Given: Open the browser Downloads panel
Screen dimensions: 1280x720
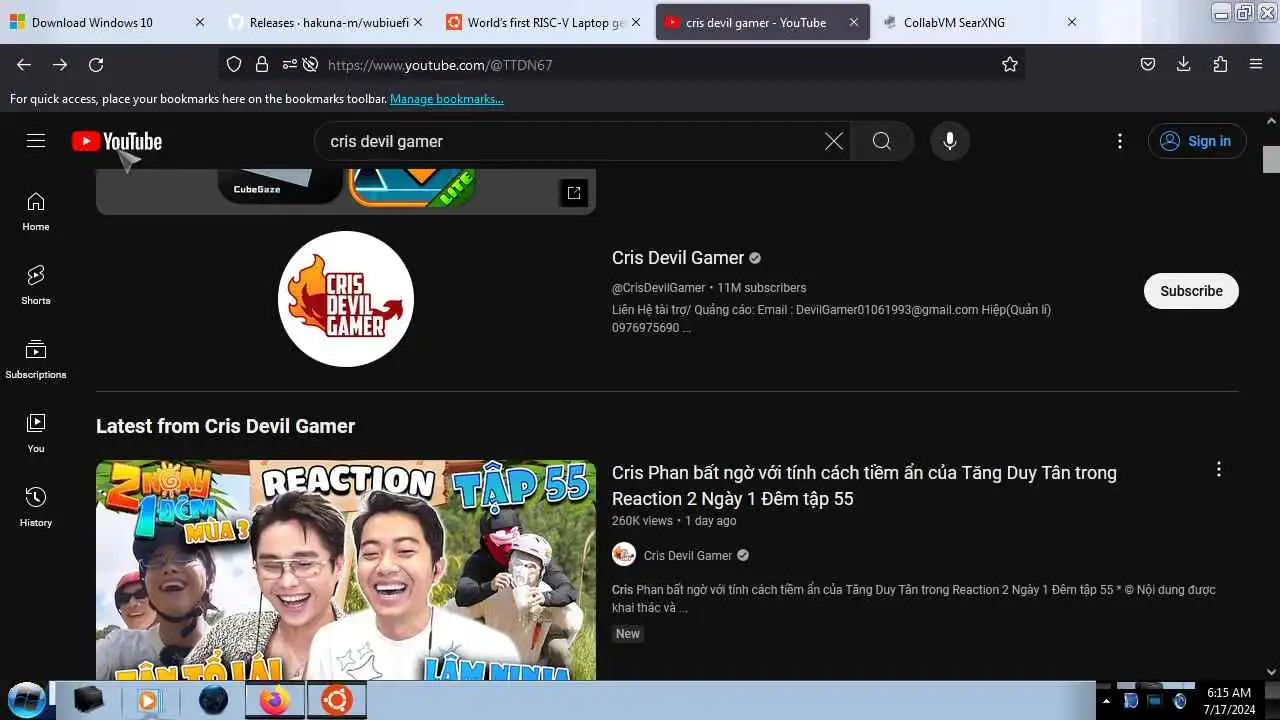Looking at the screenshot, I should click(x=1184, y=64).
